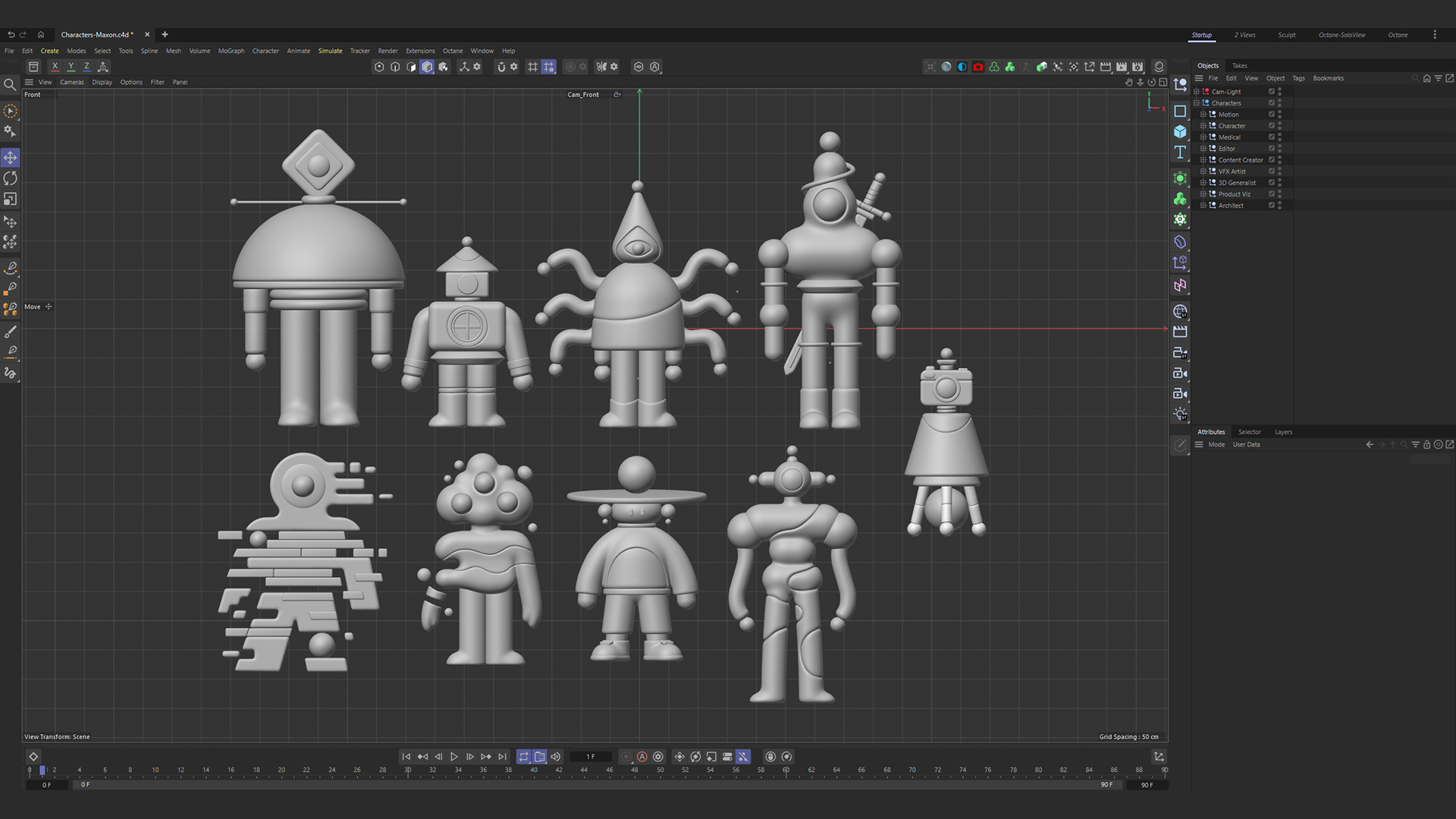This screenshot has height=819, width=1456.
Task: Open the MoGraph menu
Action: 231,51
